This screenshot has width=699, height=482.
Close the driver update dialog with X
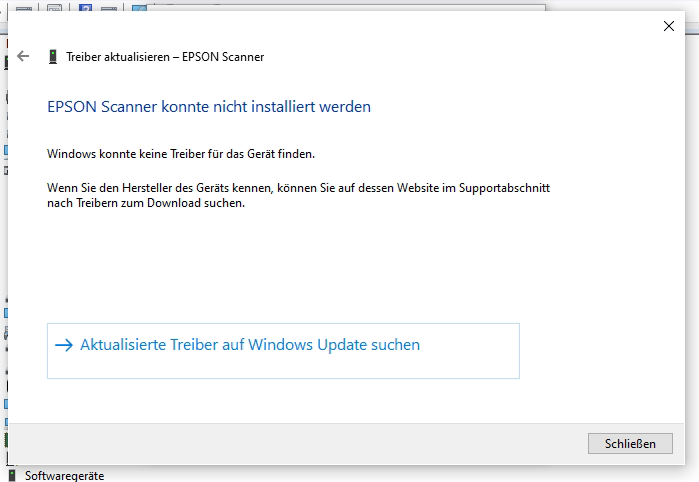point(669,26)
